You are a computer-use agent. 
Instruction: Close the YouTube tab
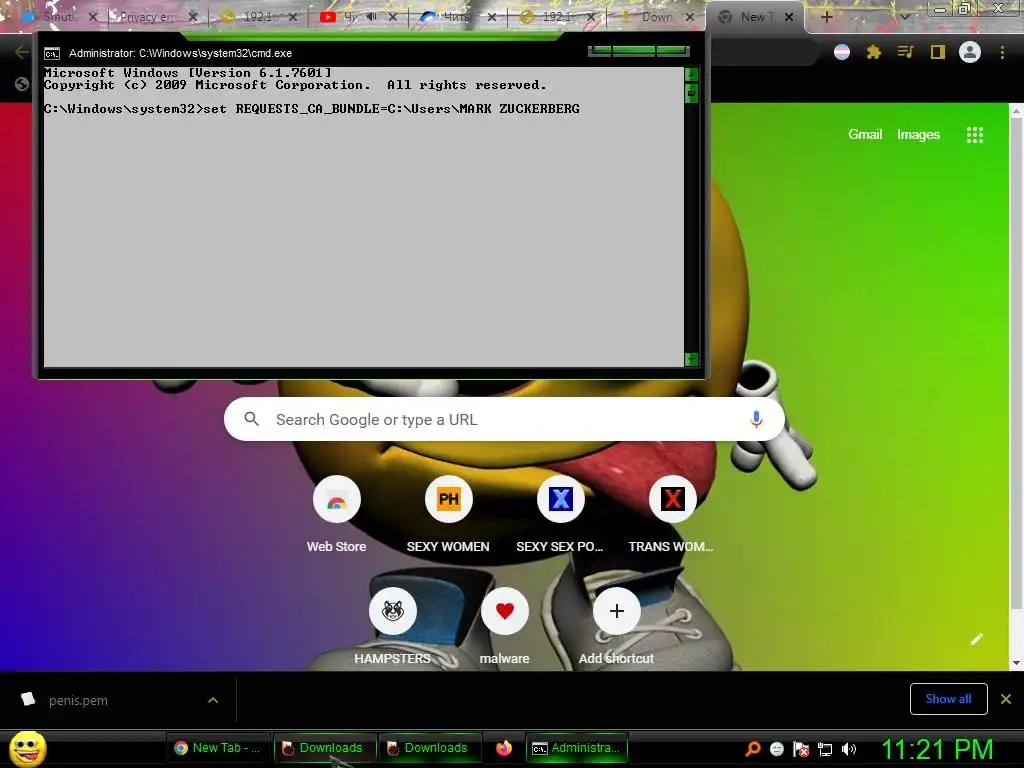(392, 17)
